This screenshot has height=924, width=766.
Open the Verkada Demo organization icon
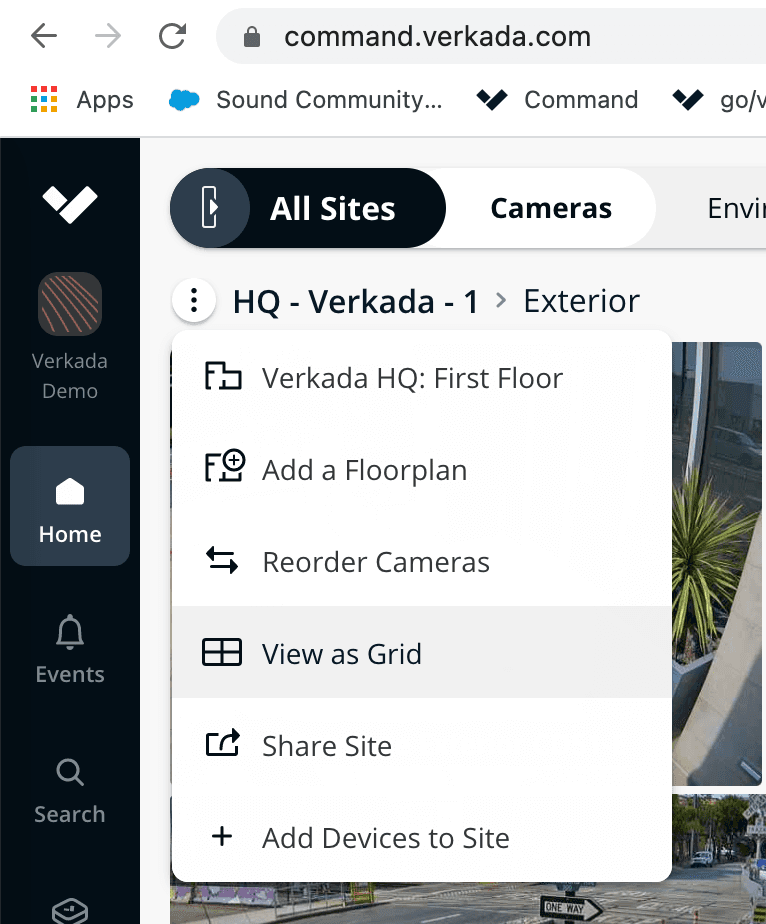pyautogui.click(x=69, y=304)
